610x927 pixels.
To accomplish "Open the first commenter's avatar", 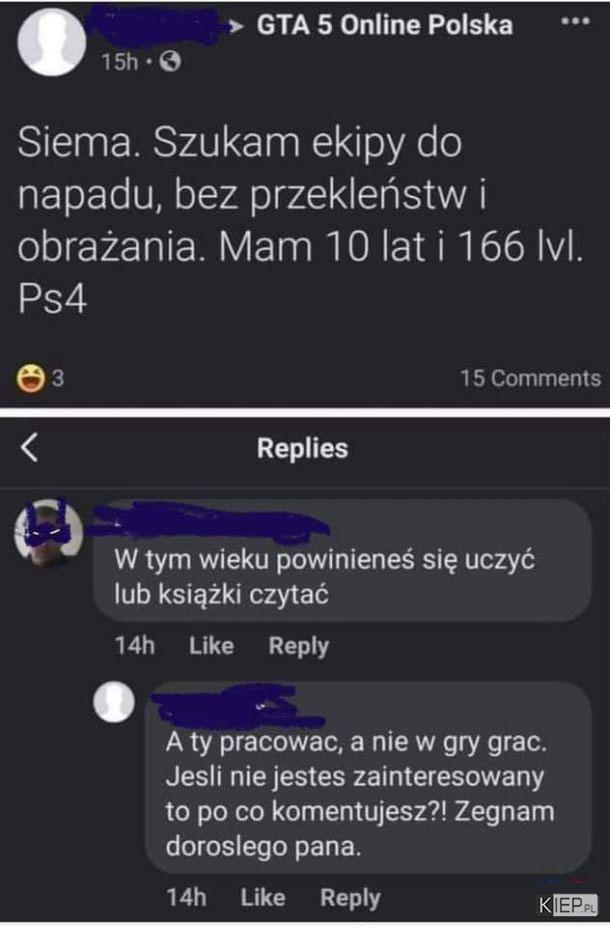I will pyautogui.click(x=48, y=532).
